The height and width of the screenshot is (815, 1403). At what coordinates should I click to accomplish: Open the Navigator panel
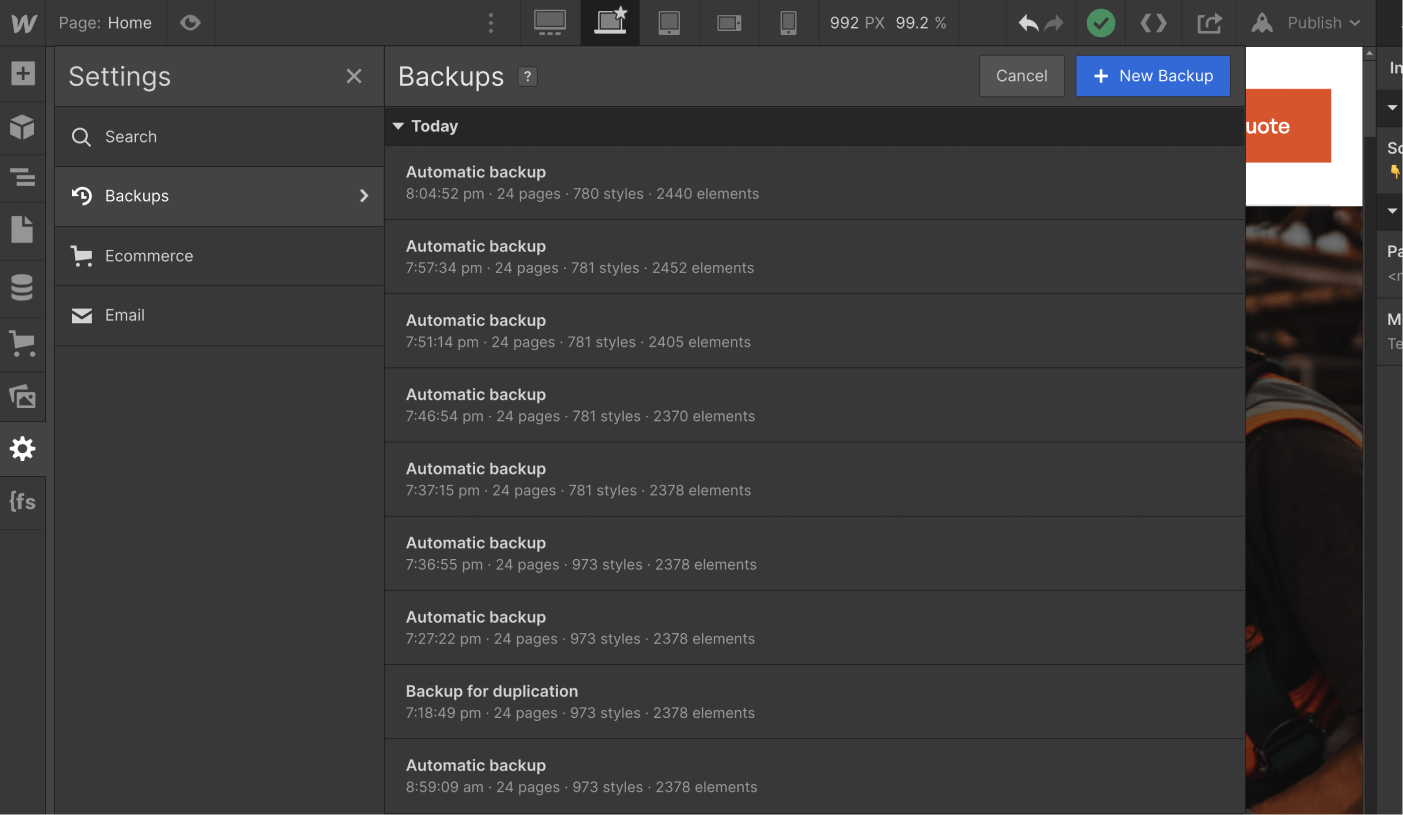[x=22, y=177]
